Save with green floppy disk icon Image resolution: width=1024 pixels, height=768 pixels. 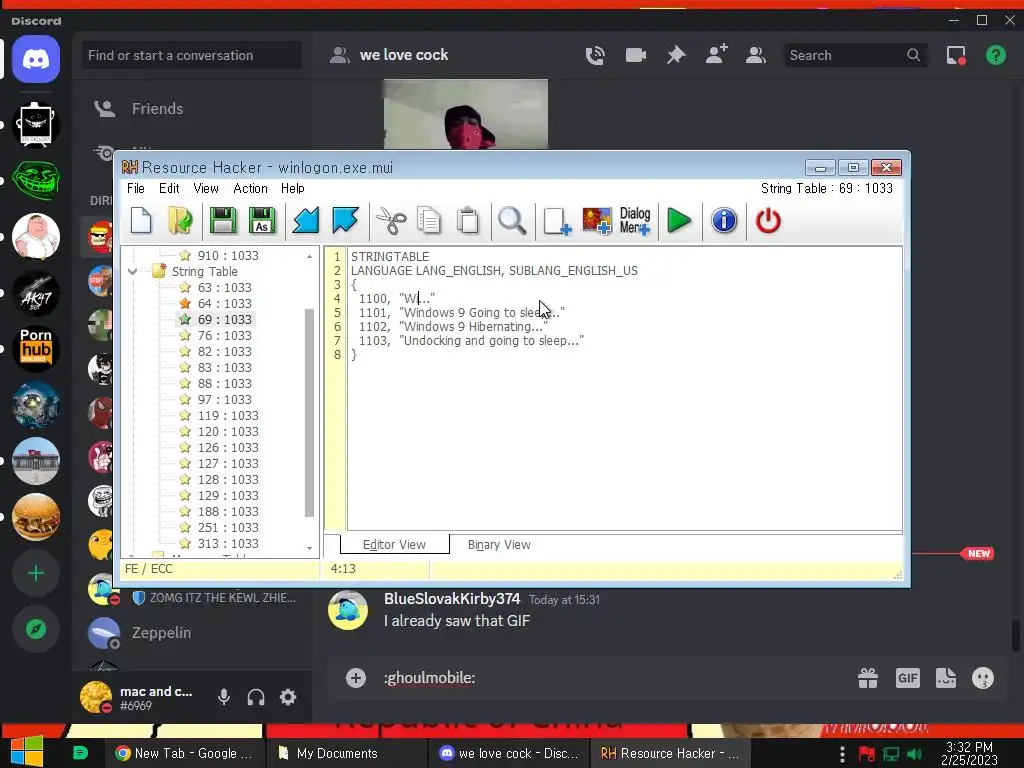point(223,221)
